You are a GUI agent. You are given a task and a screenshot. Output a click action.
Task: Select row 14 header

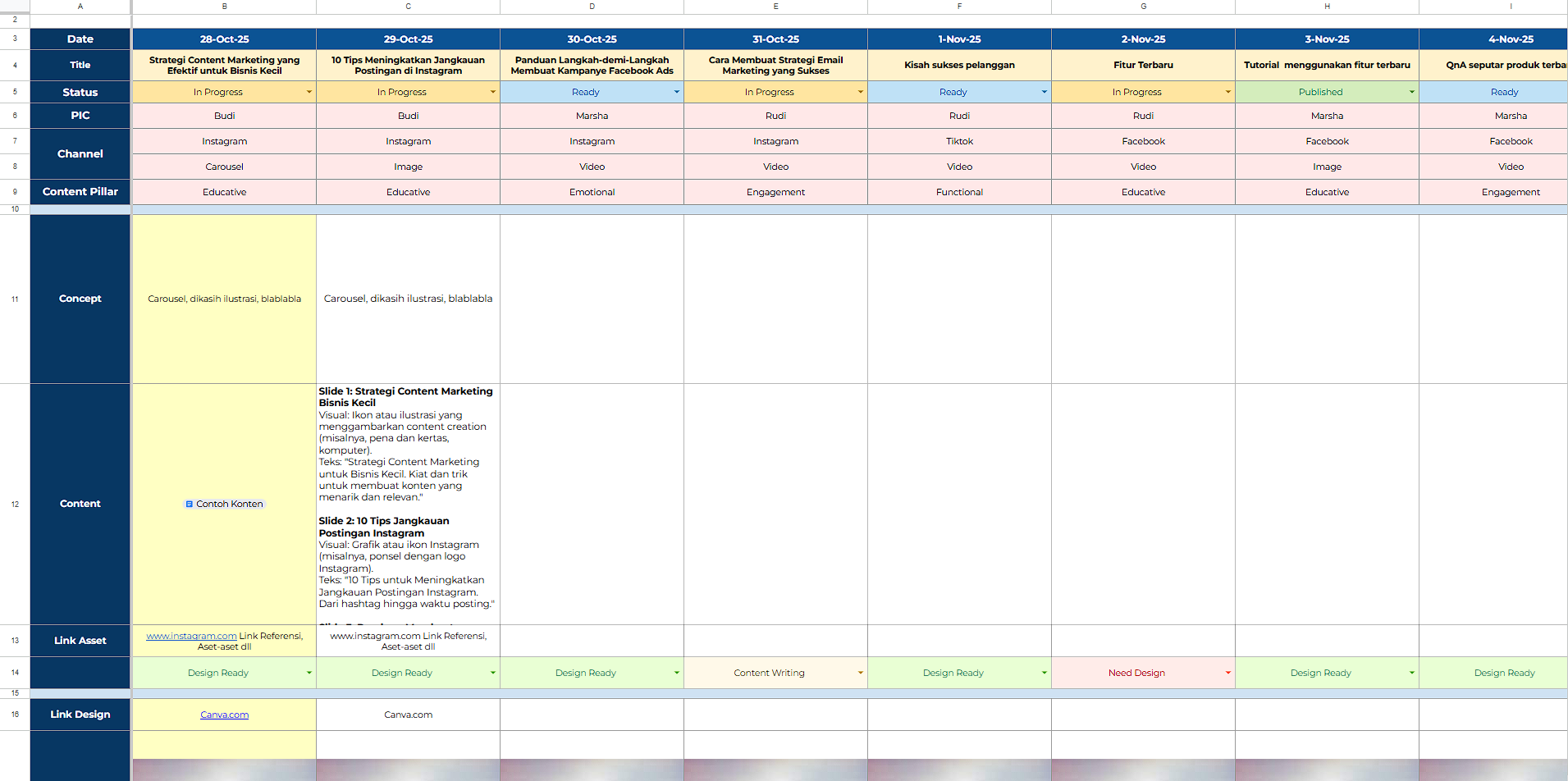pos(15,673)
